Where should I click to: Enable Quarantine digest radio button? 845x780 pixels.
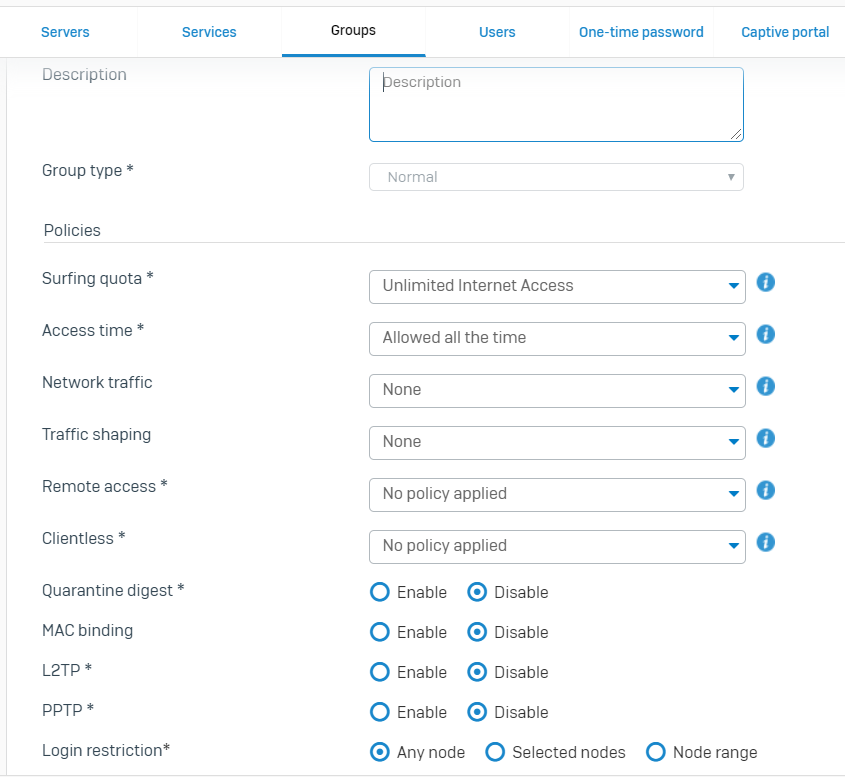380,592
